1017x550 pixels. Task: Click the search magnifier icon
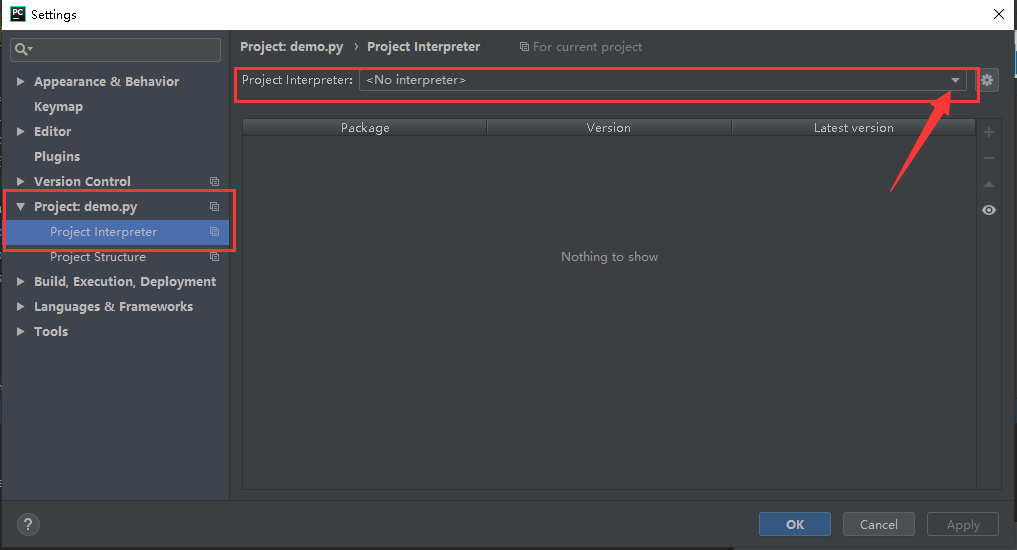click(23, 49)
